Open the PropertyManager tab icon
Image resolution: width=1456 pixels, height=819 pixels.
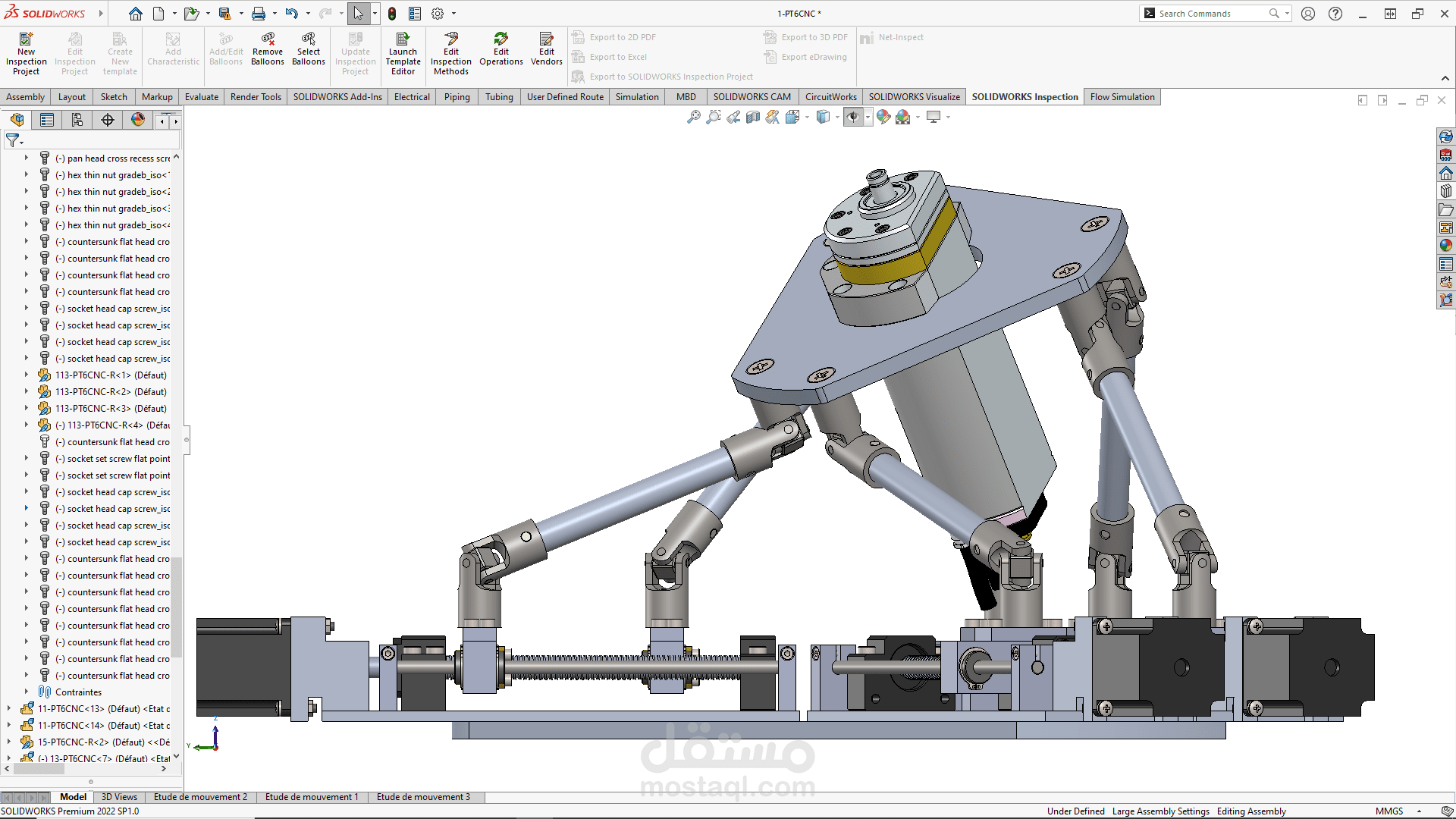pos(47,120)
